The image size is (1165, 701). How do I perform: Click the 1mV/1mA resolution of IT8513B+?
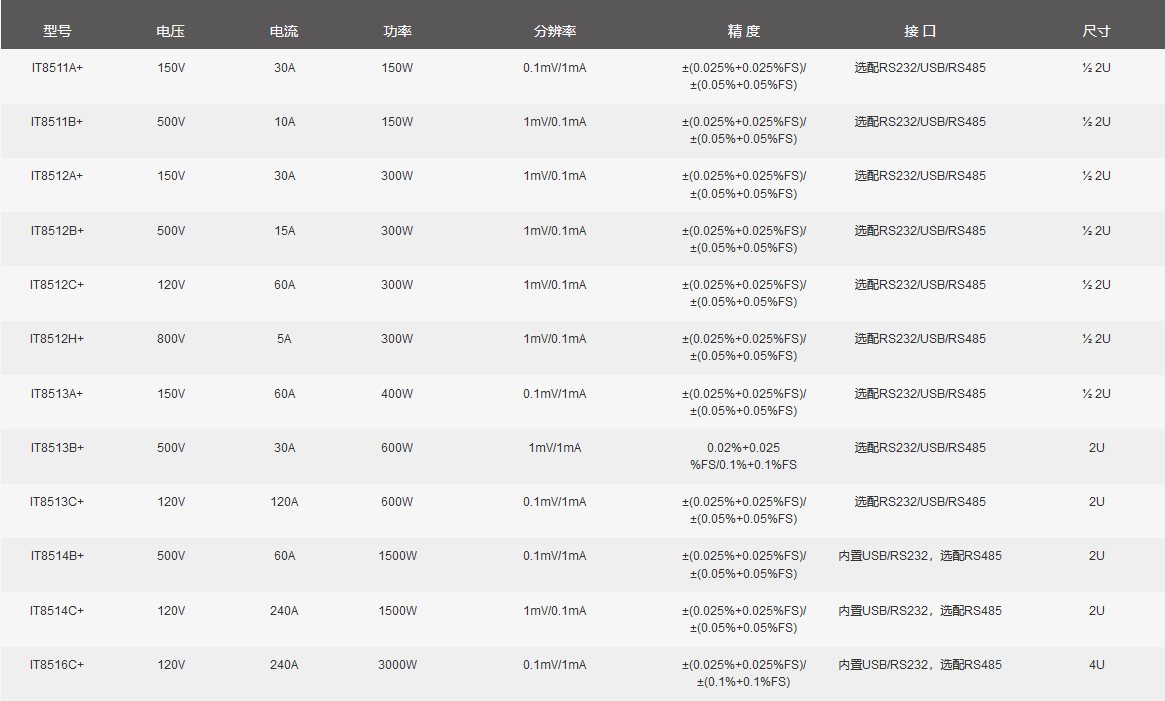(555, 448)
